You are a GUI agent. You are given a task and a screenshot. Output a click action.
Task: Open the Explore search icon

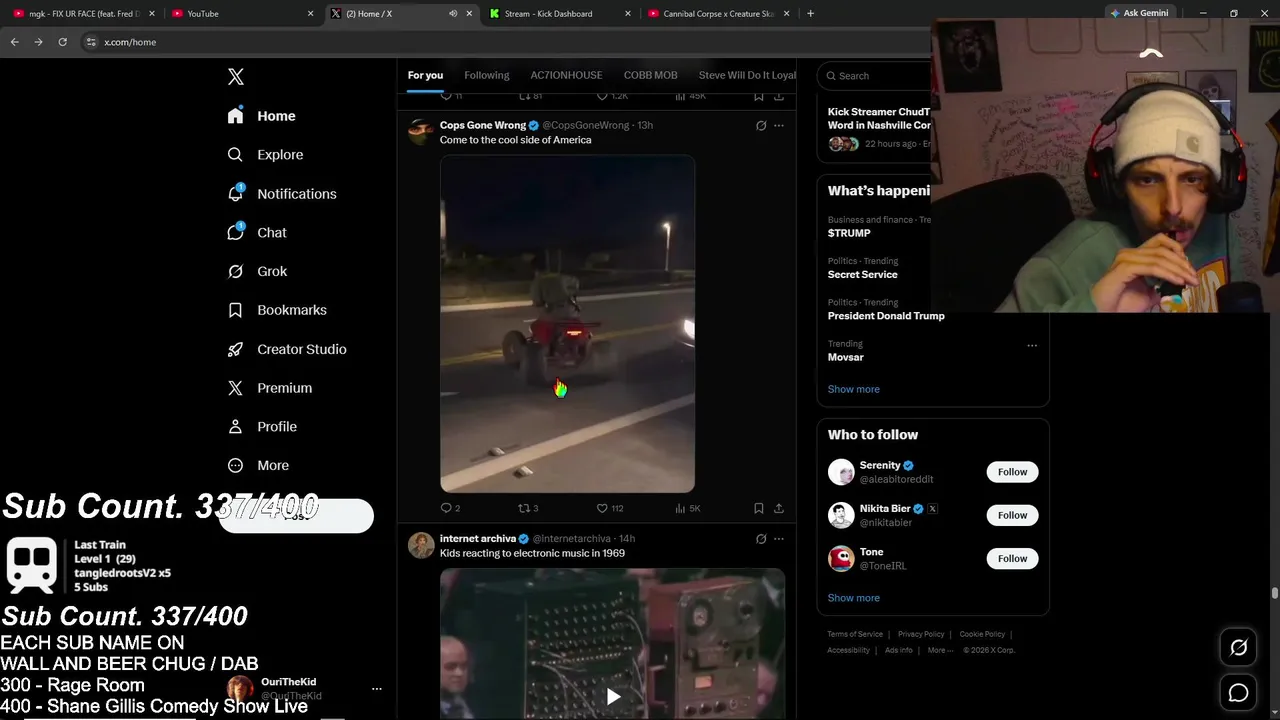235,155
